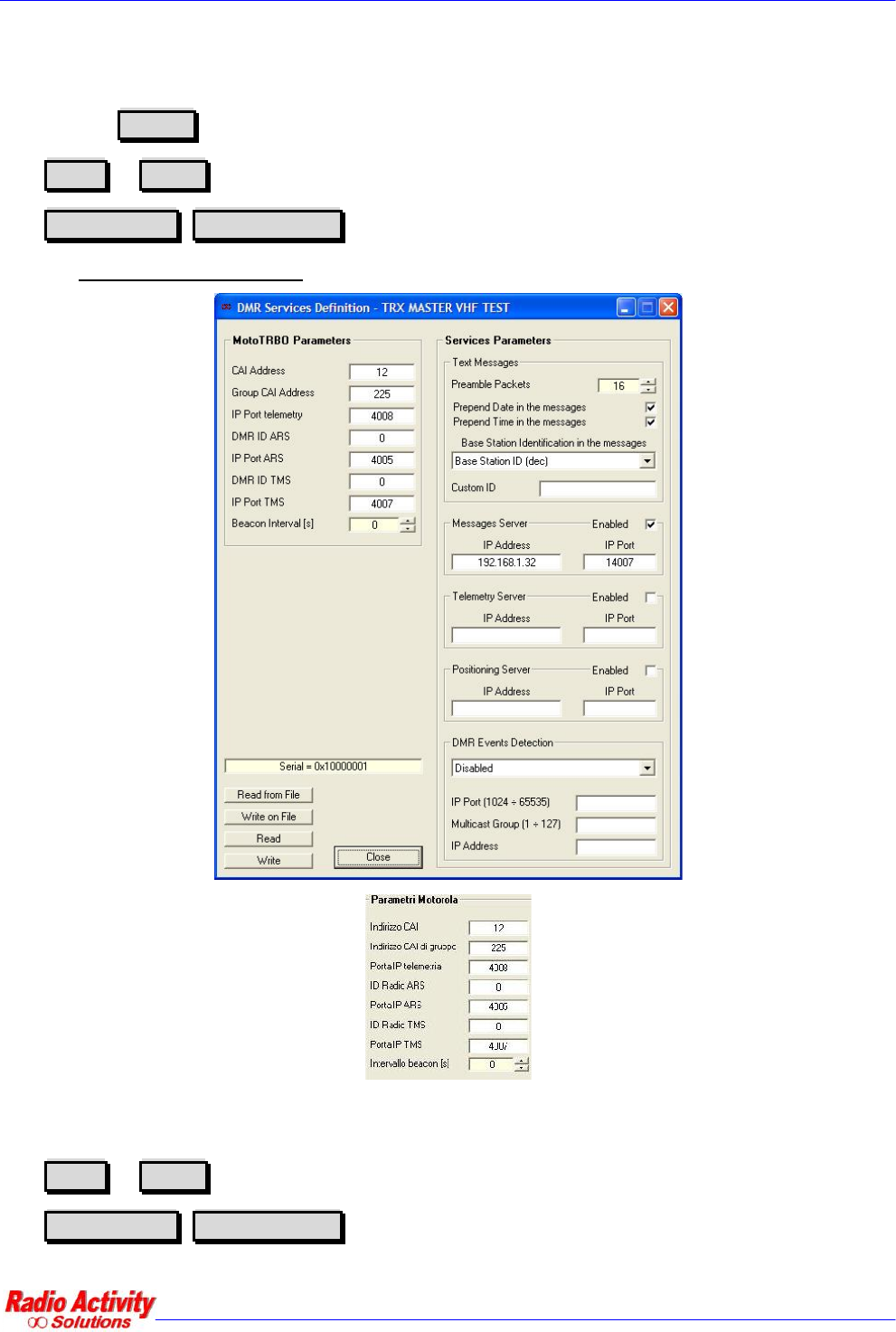Click the Read from File button

click(269, 795)
